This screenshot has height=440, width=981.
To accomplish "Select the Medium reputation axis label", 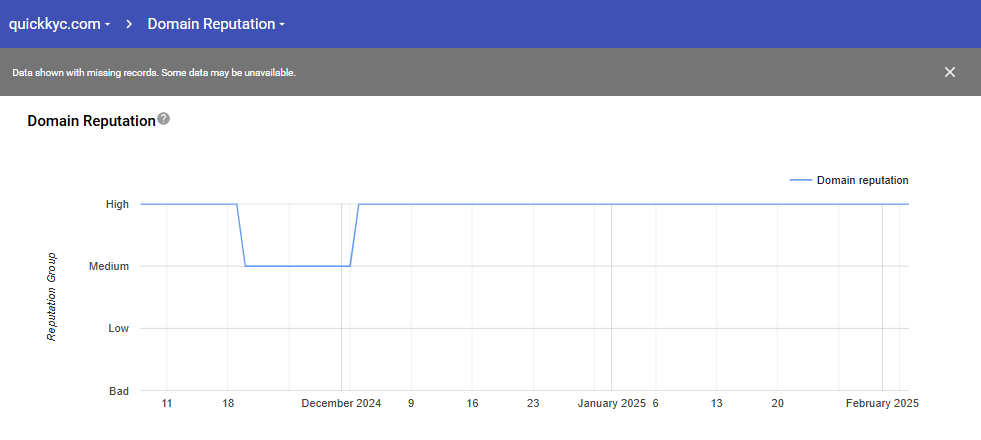I will (111, 266).
